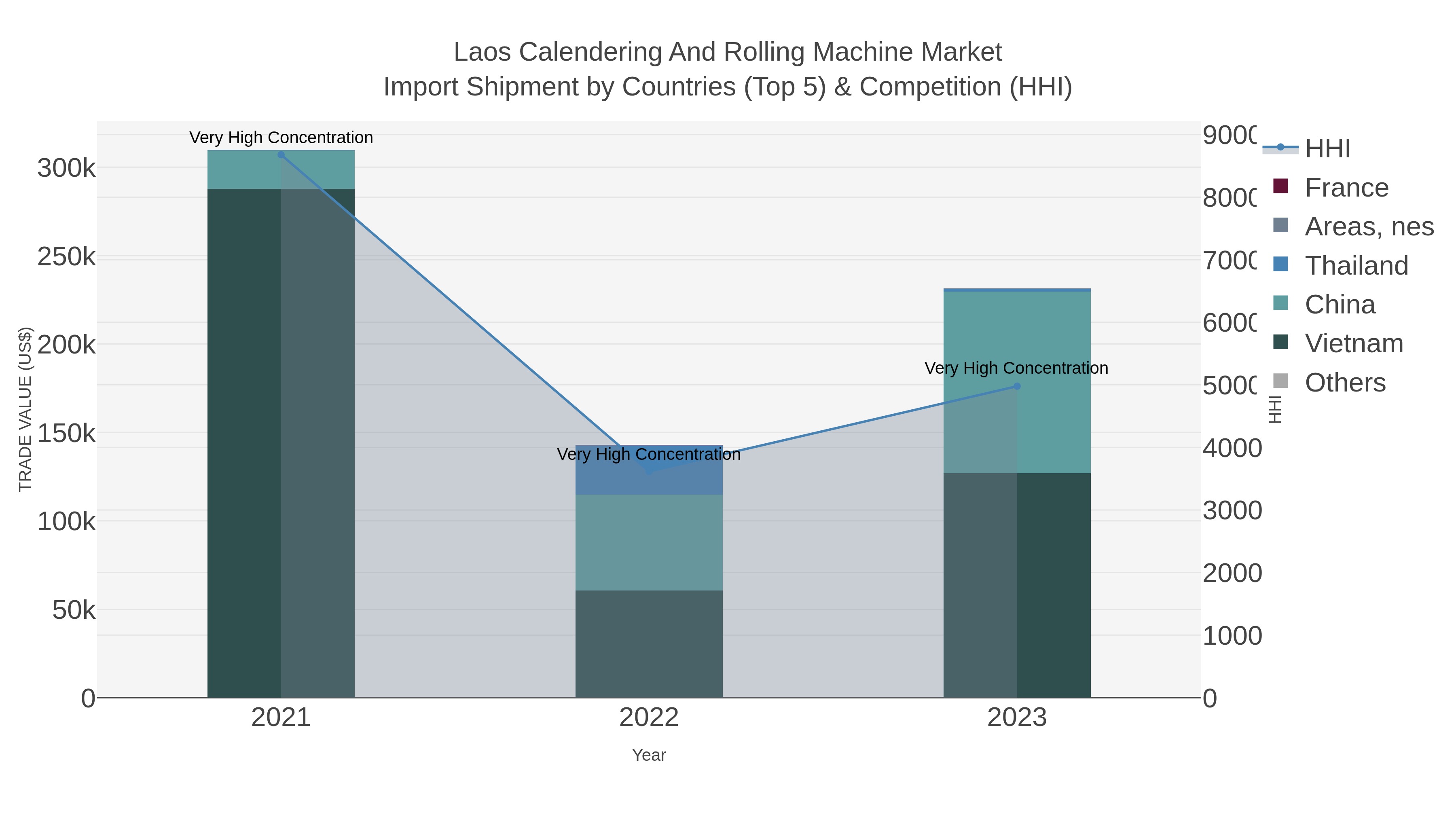Toggle the Vietnam series legend label
The width and height of the screenshot is (1456, 819).
1354,344
